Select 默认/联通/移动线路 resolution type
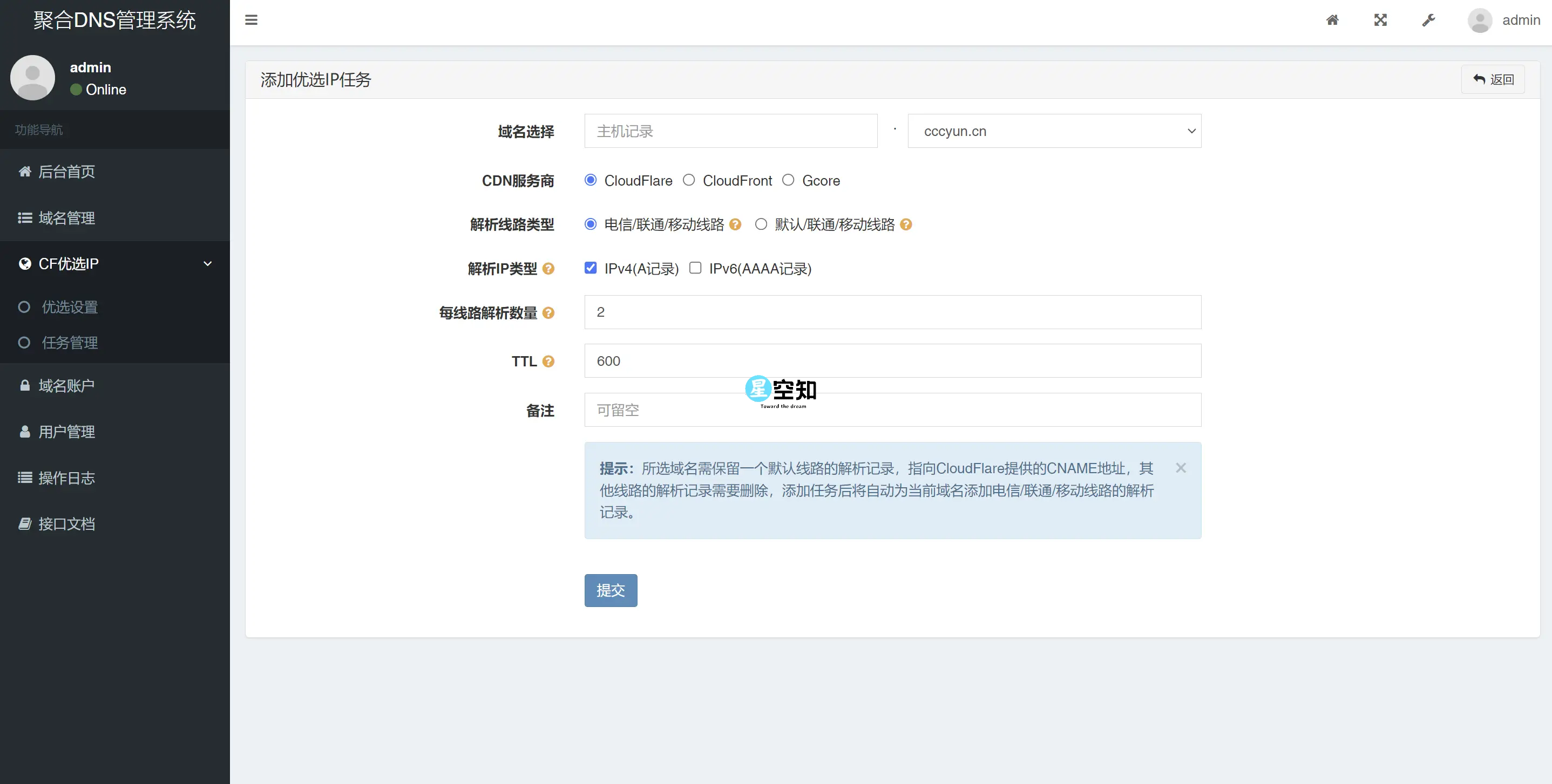 [761, 224]
